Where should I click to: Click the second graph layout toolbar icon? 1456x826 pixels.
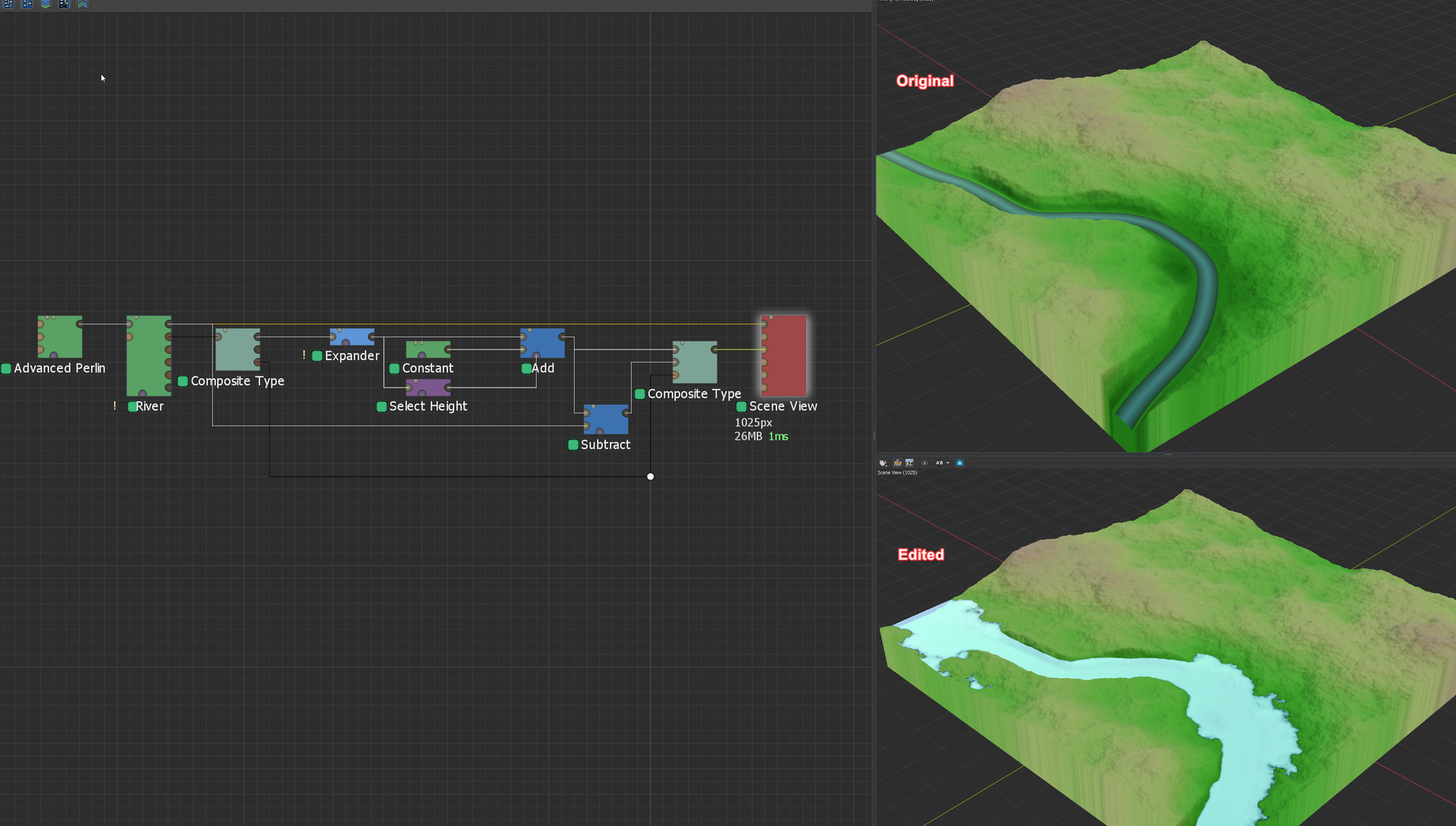tap(27, 4)
